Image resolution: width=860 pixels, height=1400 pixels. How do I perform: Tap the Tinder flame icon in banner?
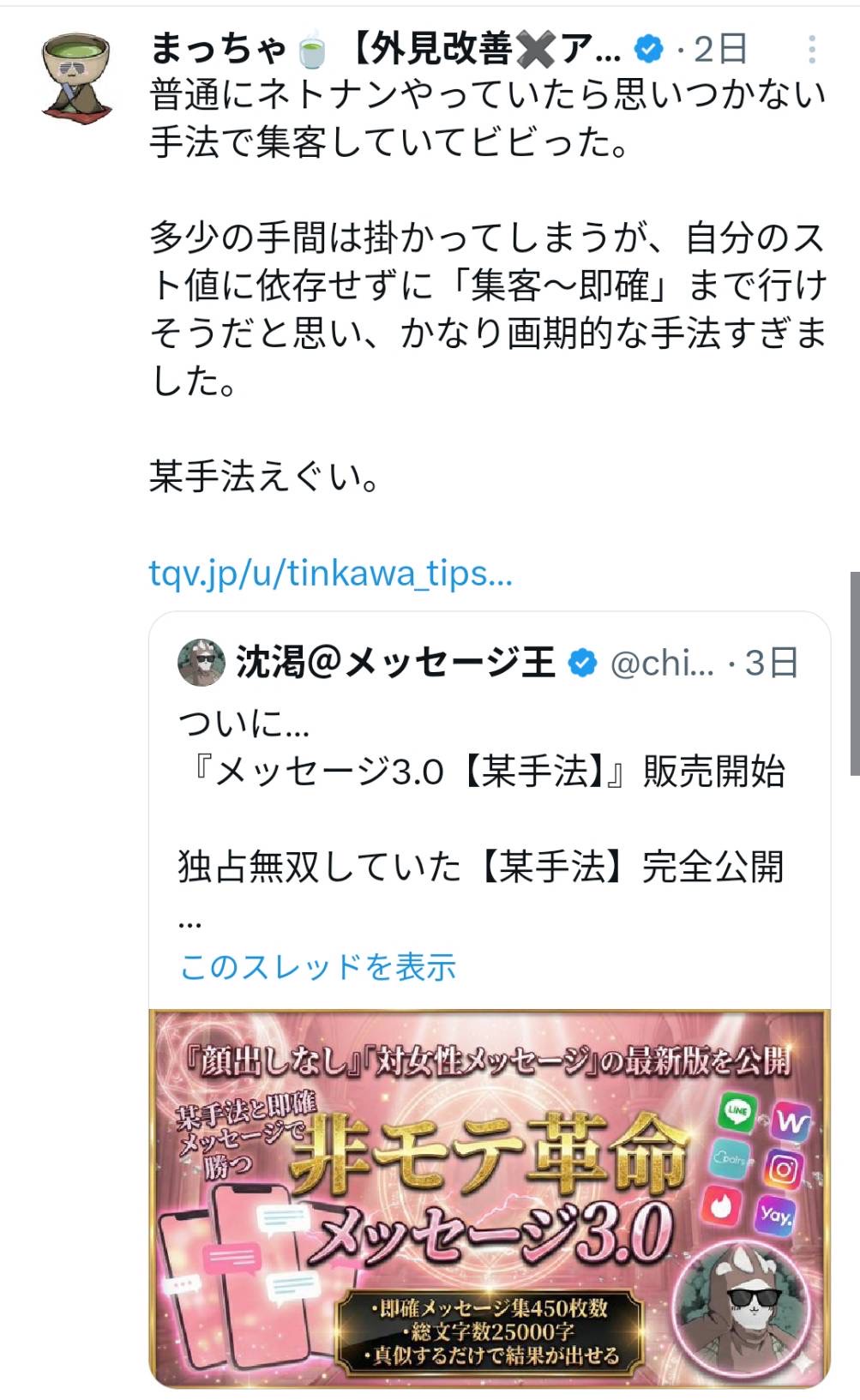tap(720, 1205)
